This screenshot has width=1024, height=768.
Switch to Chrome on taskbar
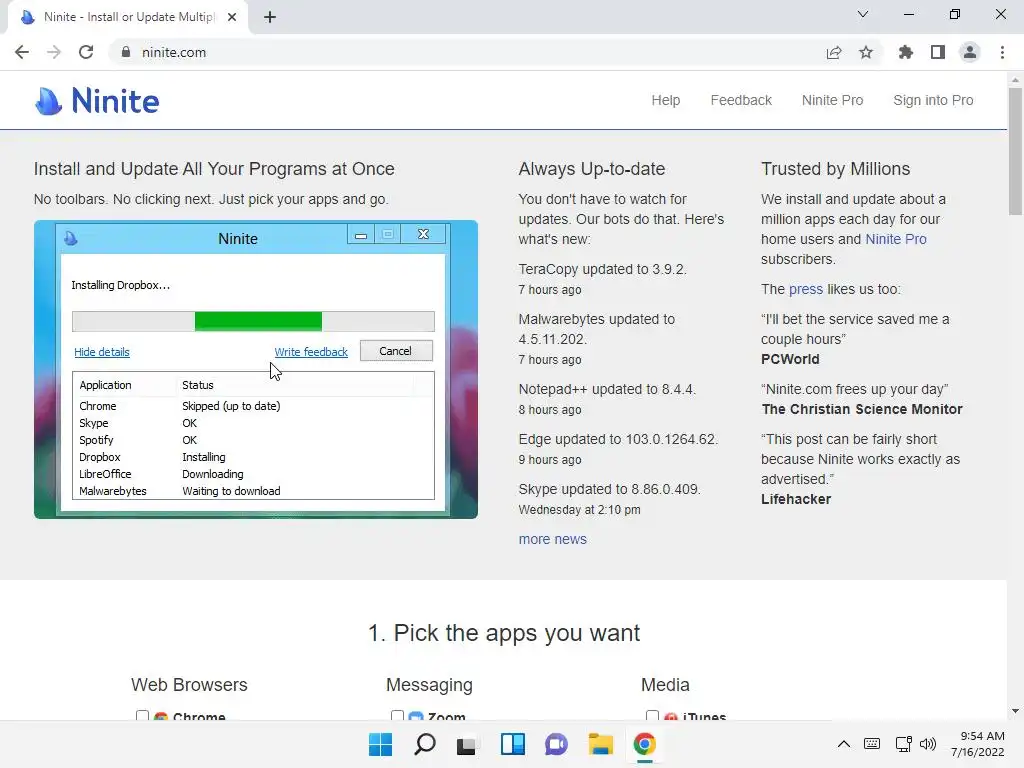[x=645, y=744]
